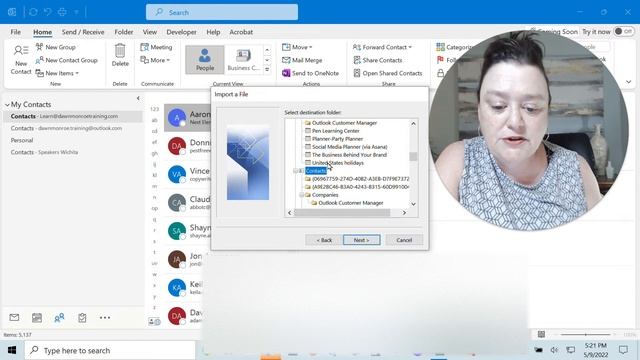Screen dimensions: 640x360
Task: Switch to Business Card view
Action: point(243,60)
